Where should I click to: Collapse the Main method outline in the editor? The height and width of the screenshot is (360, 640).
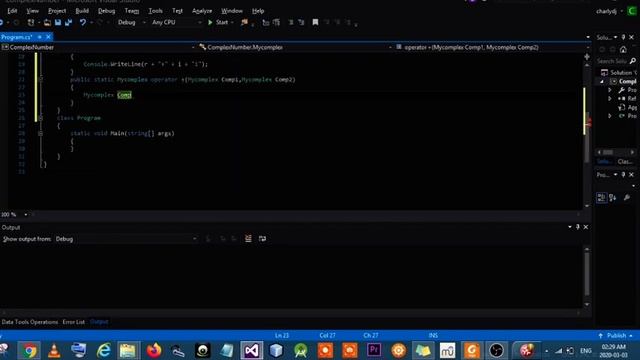point(40,133)
